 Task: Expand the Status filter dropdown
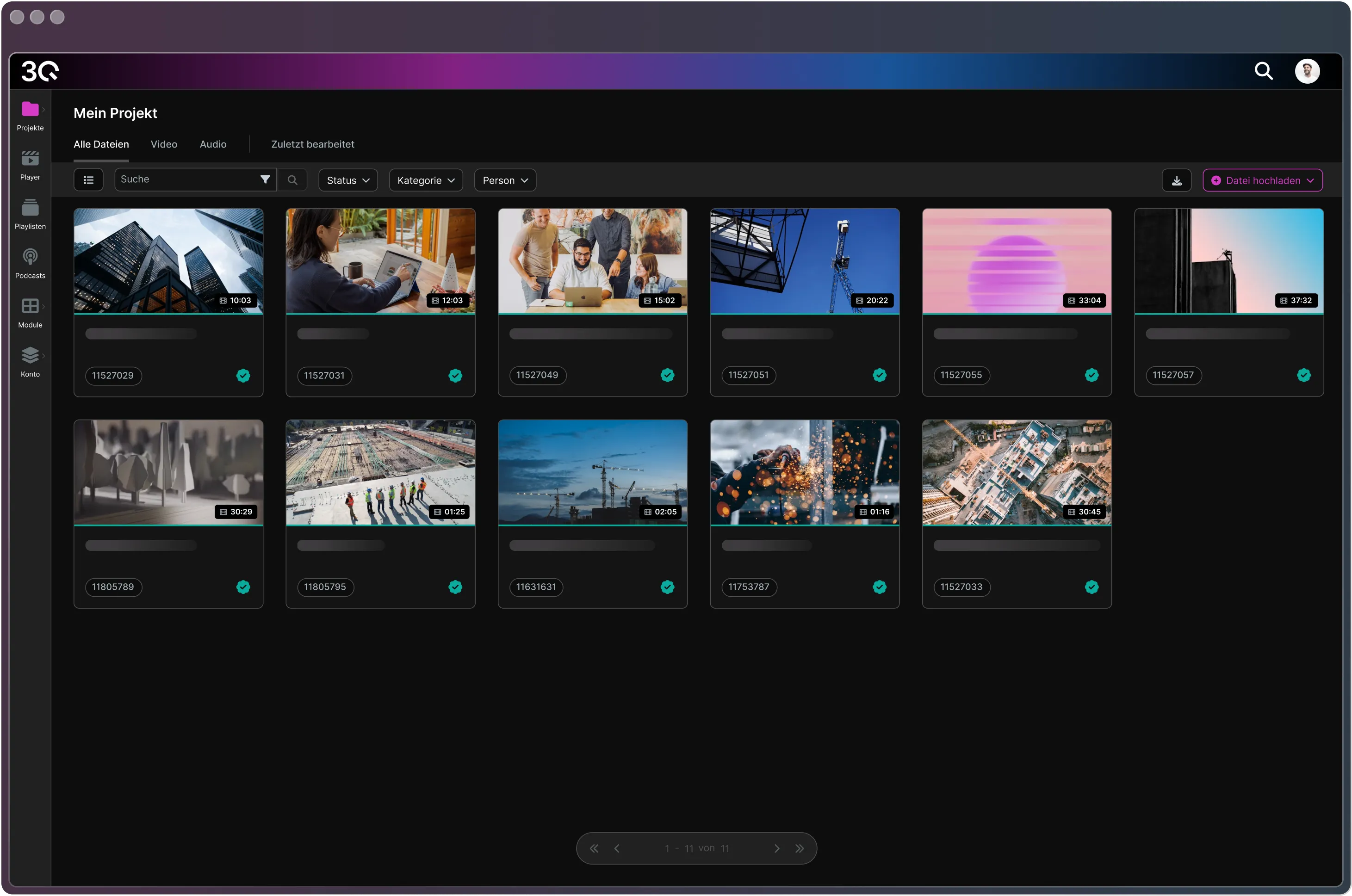(347, 180)
